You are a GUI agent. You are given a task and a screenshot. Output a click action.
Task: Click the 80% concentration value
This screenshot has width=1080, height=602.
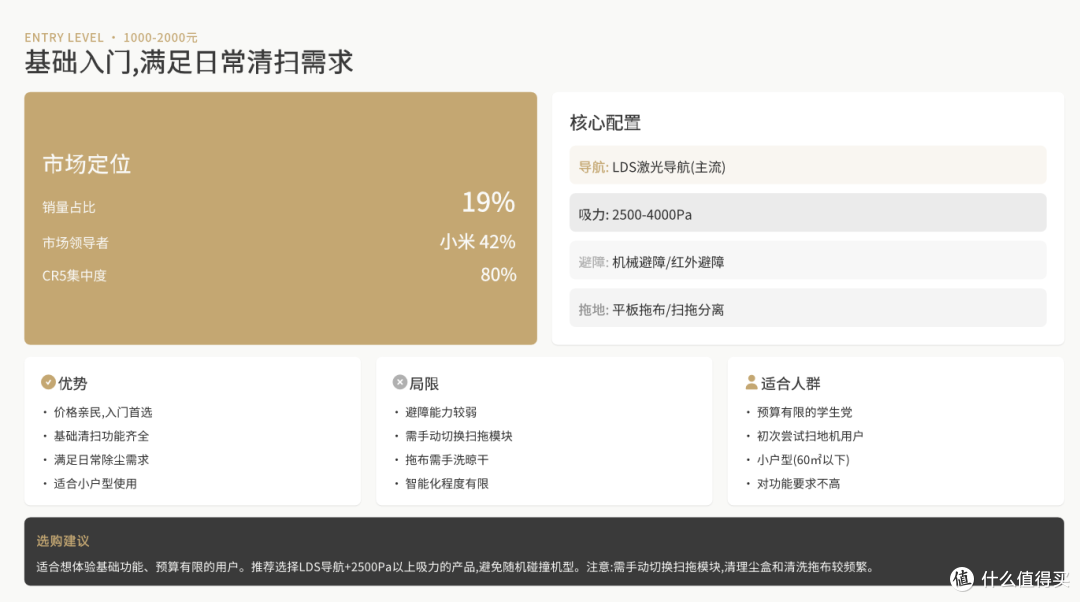point(499,275)
